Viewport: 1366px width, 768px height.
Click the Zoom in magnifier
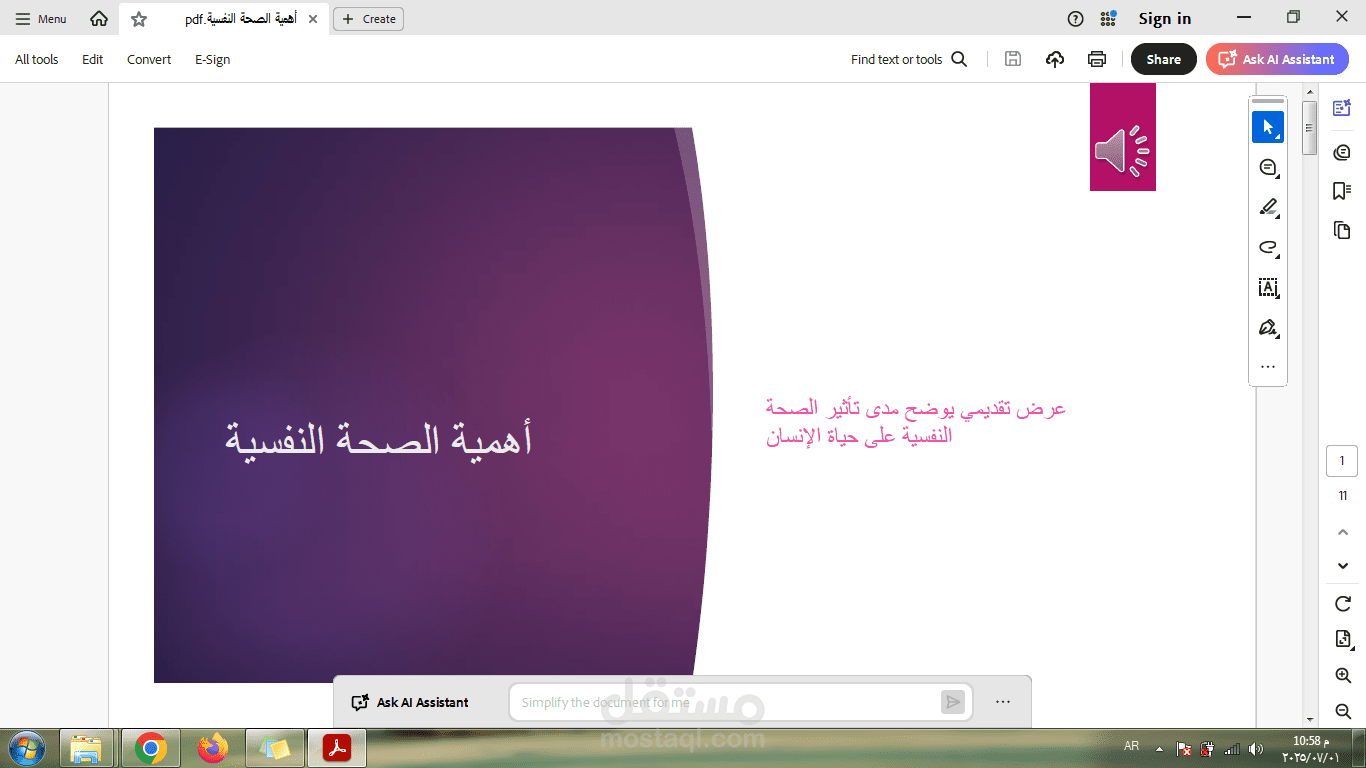click(1343, 676)
